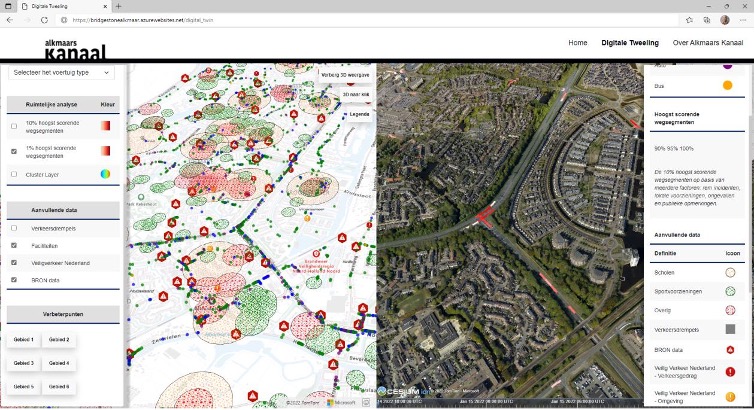This screenshot has width=755, height=410.
Task: Enable the Verkeersdrempels checkbox
Action: [13, 228]
